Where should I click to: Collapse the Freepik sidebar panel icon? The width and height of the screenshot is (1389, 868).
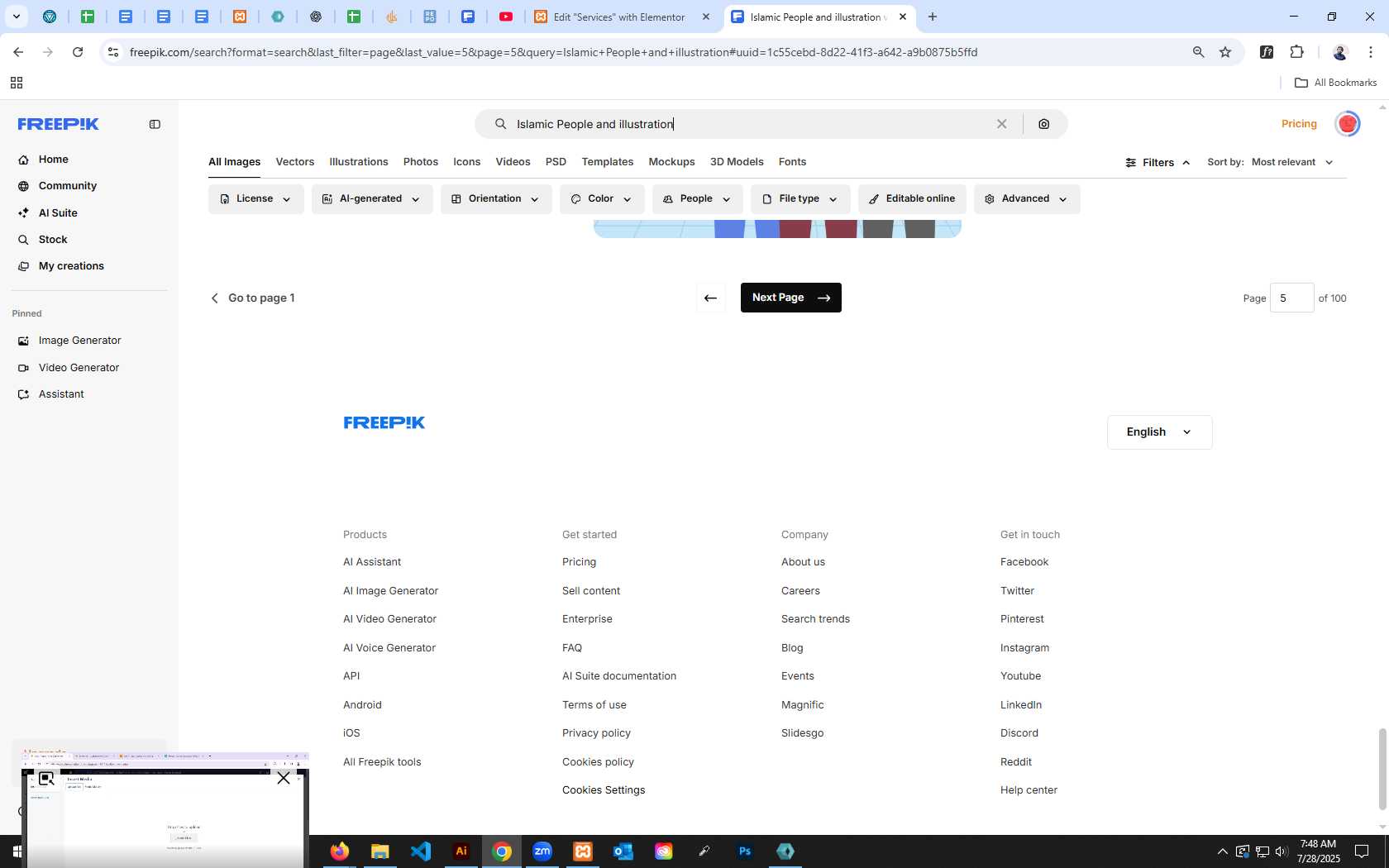(x=155, y=124)
